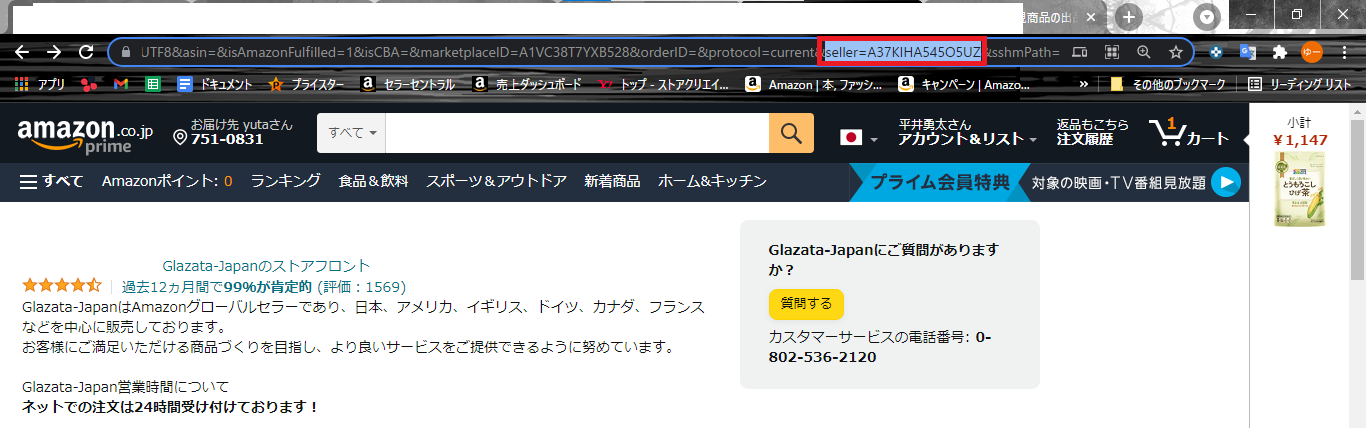Close the current browser tab
This screenshot has width=1366, height=428.
1092,17
